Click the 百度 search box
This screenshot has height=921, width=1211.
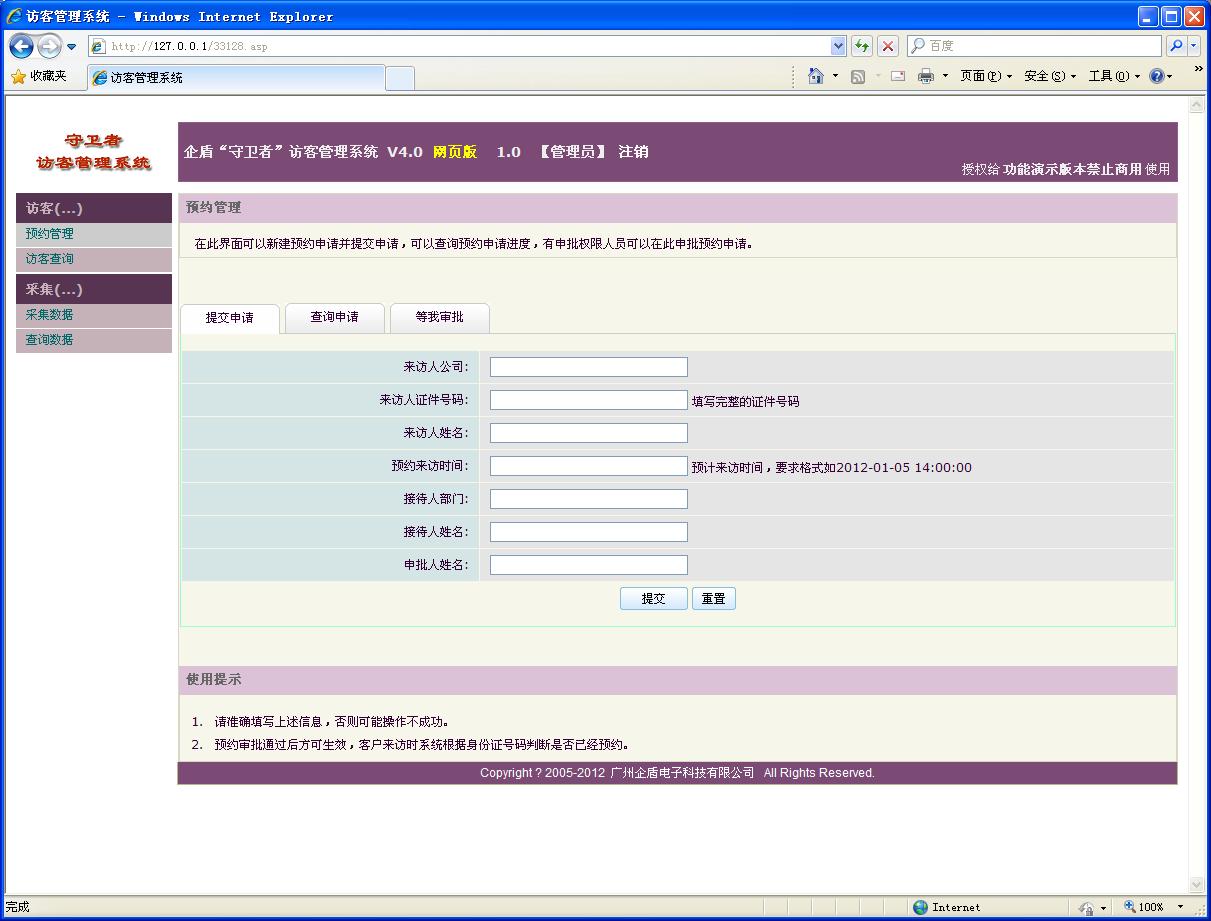1035,46
